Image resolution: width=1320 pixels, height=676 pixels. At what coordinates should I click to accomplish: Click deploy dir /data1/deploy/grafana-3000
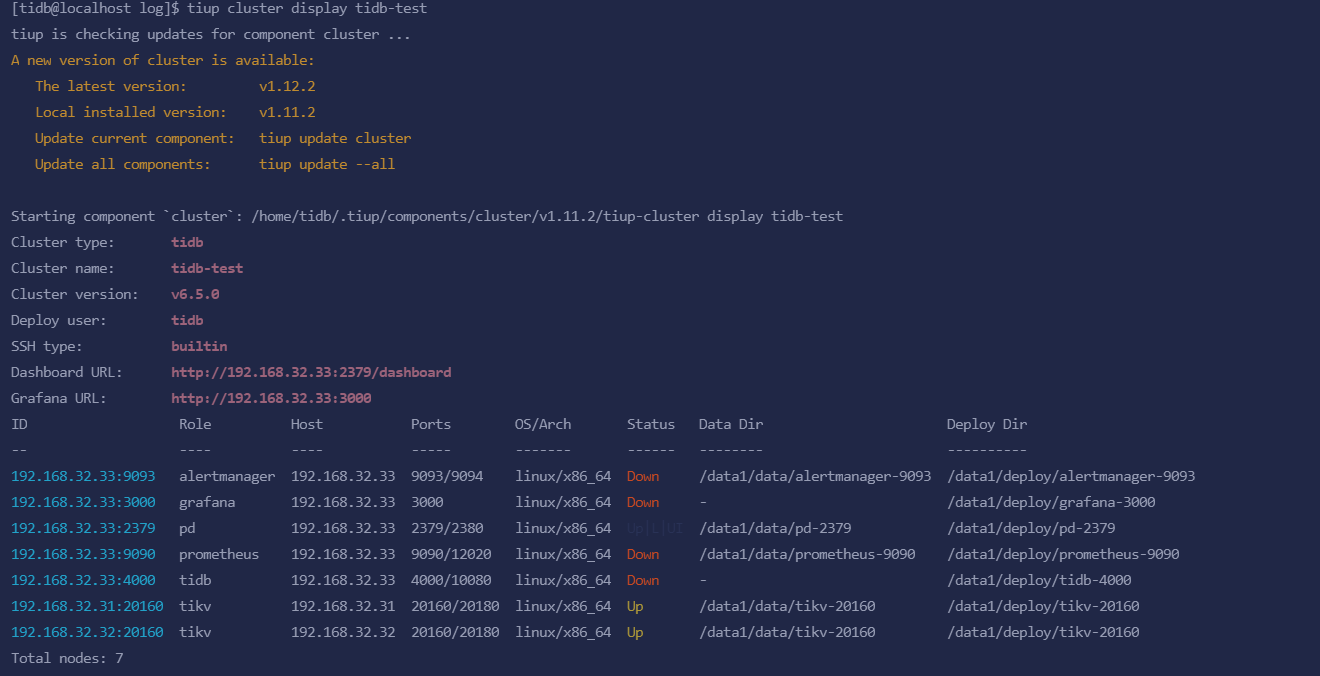(1051, 502)
